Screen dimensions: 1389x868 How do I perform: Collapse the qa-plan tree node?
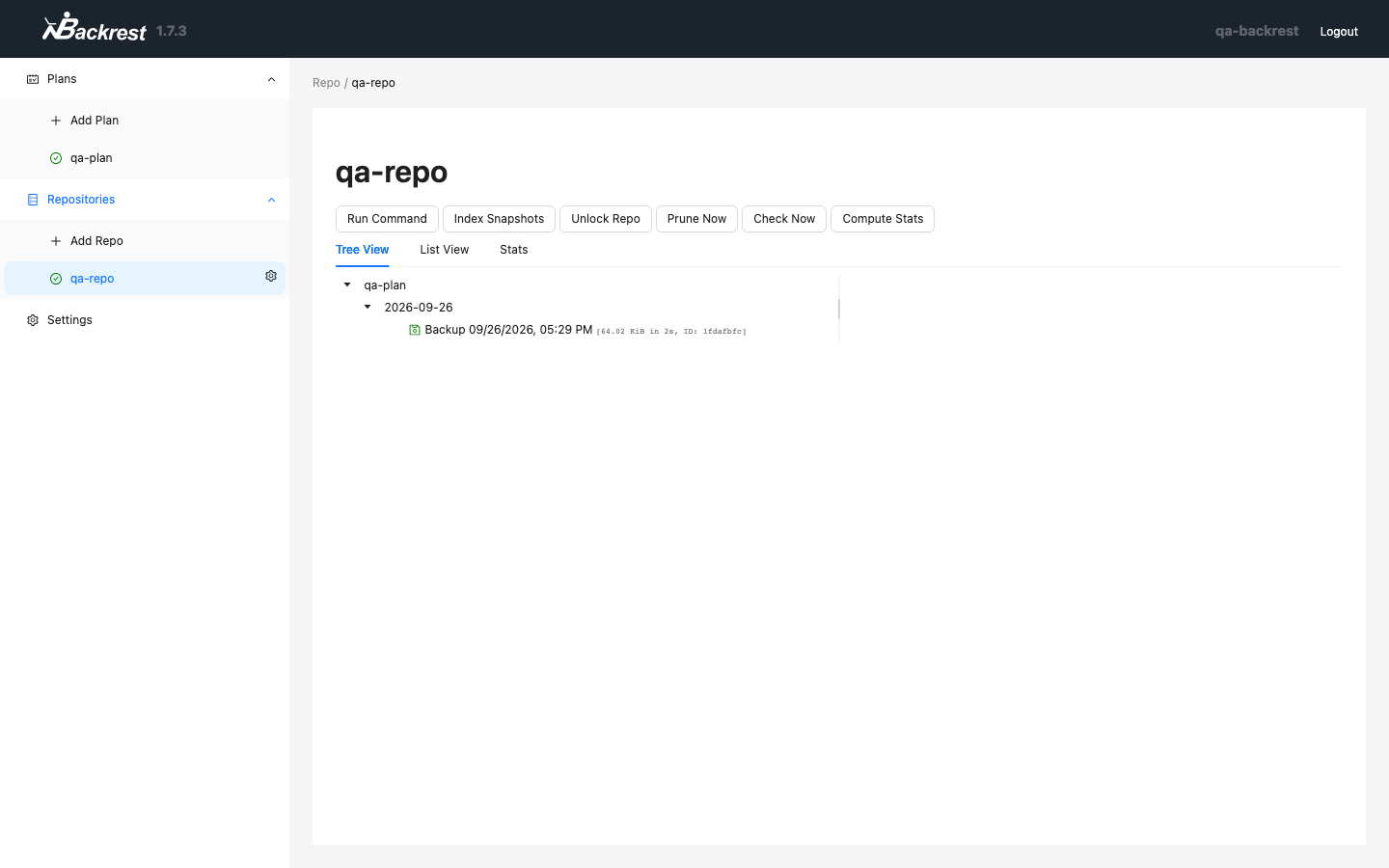point(347,285)
